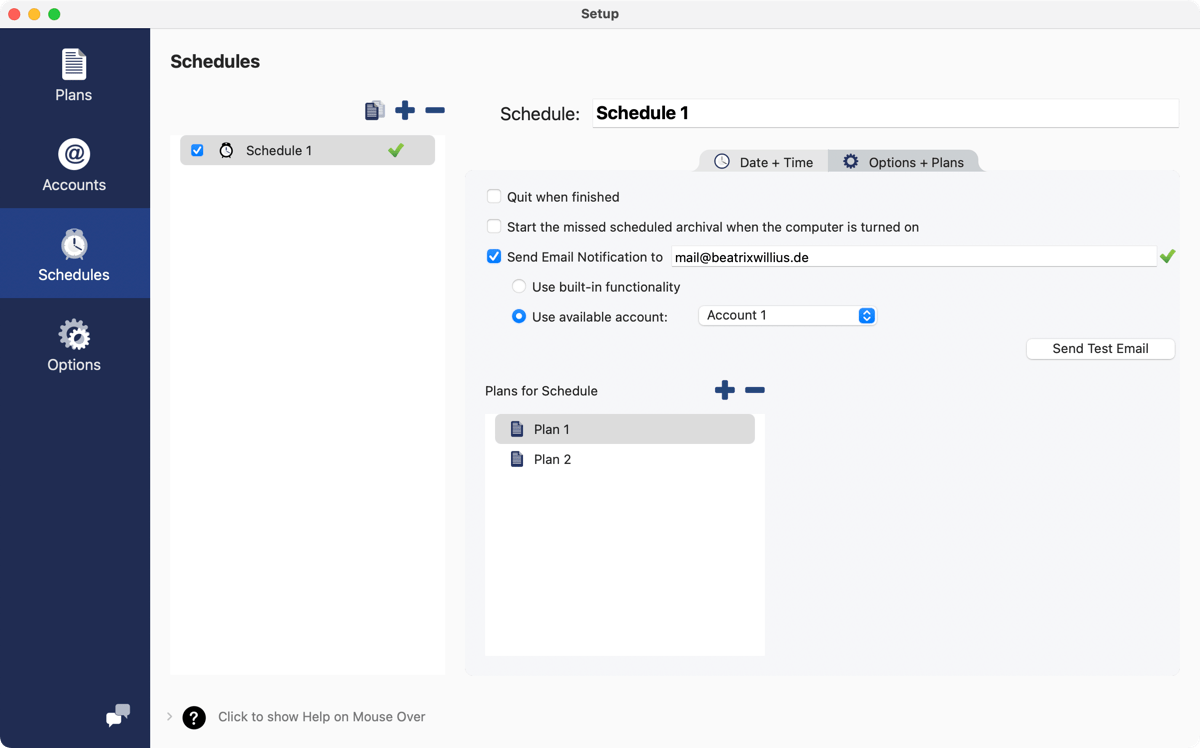Disable Schedule 1 checkbox in list
Screen dimensions: 1200x748
[197, 150]
